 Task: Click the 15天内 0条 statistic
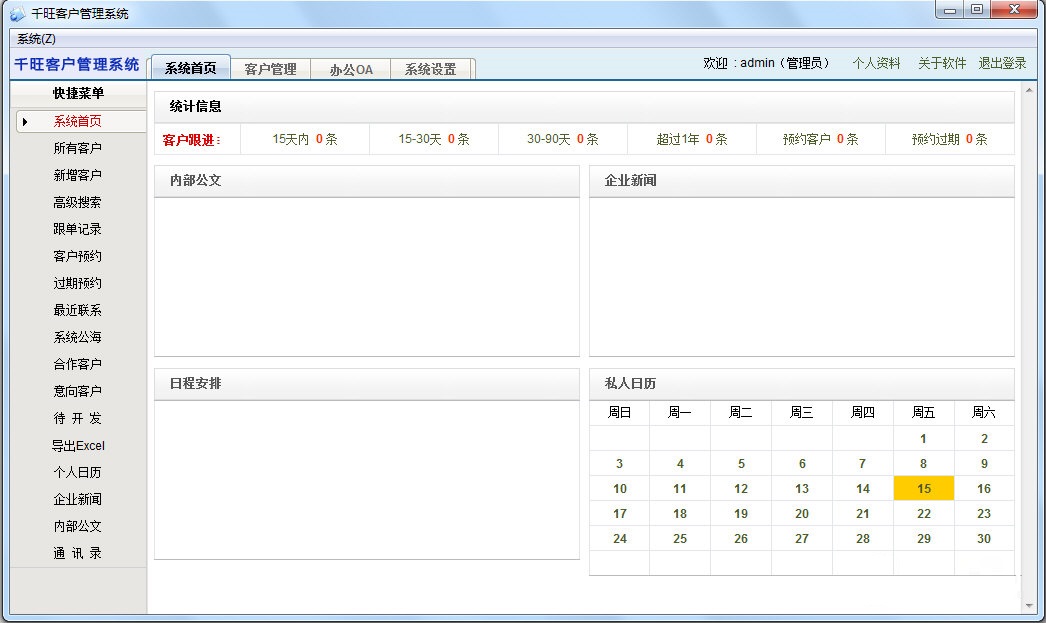click(x=305, y=139)
